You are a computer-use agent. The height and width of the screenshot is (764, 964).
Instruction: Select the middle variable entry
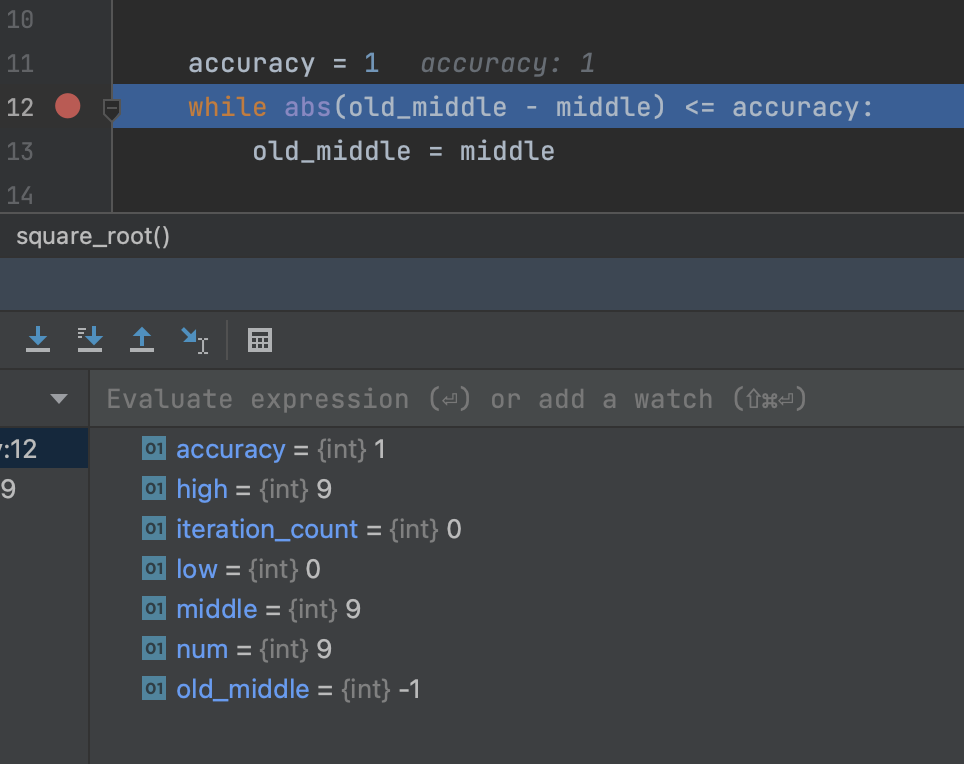click(217, 609)
